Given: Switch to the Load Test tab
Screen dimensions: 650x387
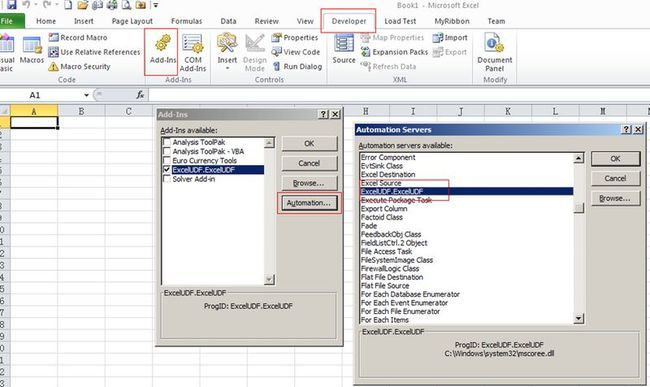Looking at the screenshot, I should pyautogui.click(x=400, y=21).
